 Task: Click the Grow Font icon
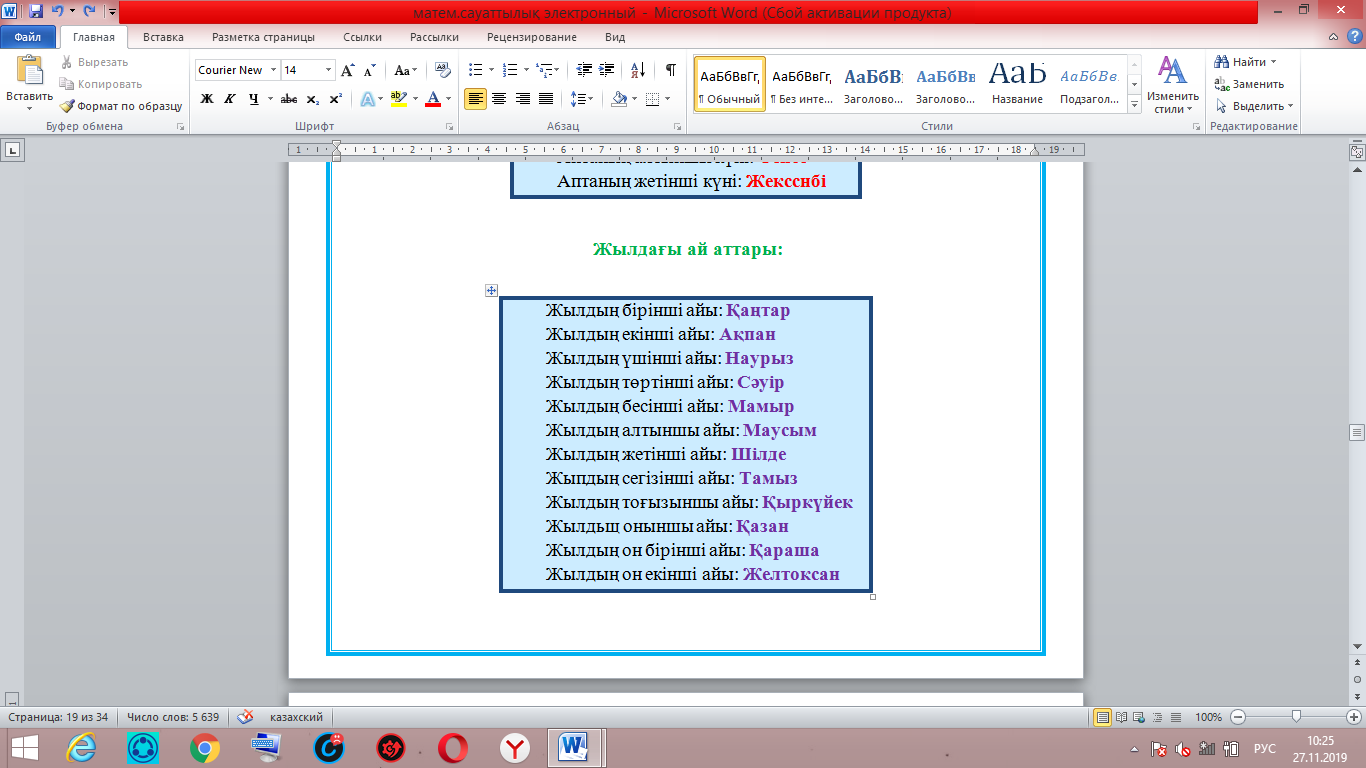click(347, 70)
